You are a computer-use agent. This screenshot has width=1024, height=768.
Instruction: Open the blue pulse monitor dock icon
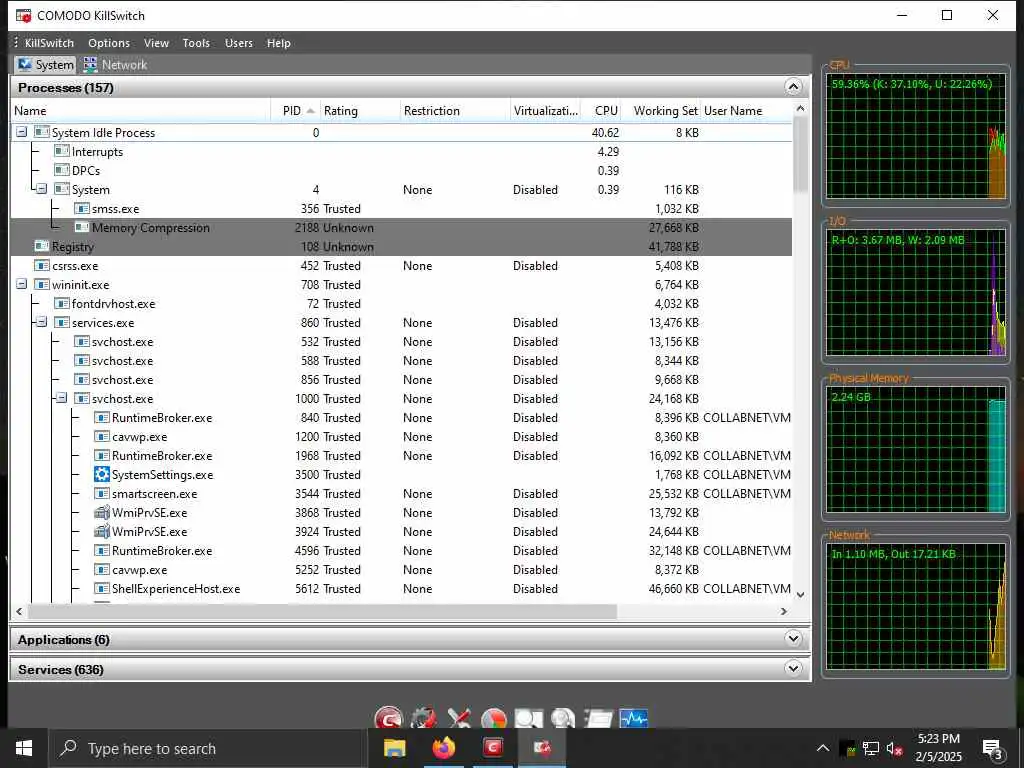(633, 718)
